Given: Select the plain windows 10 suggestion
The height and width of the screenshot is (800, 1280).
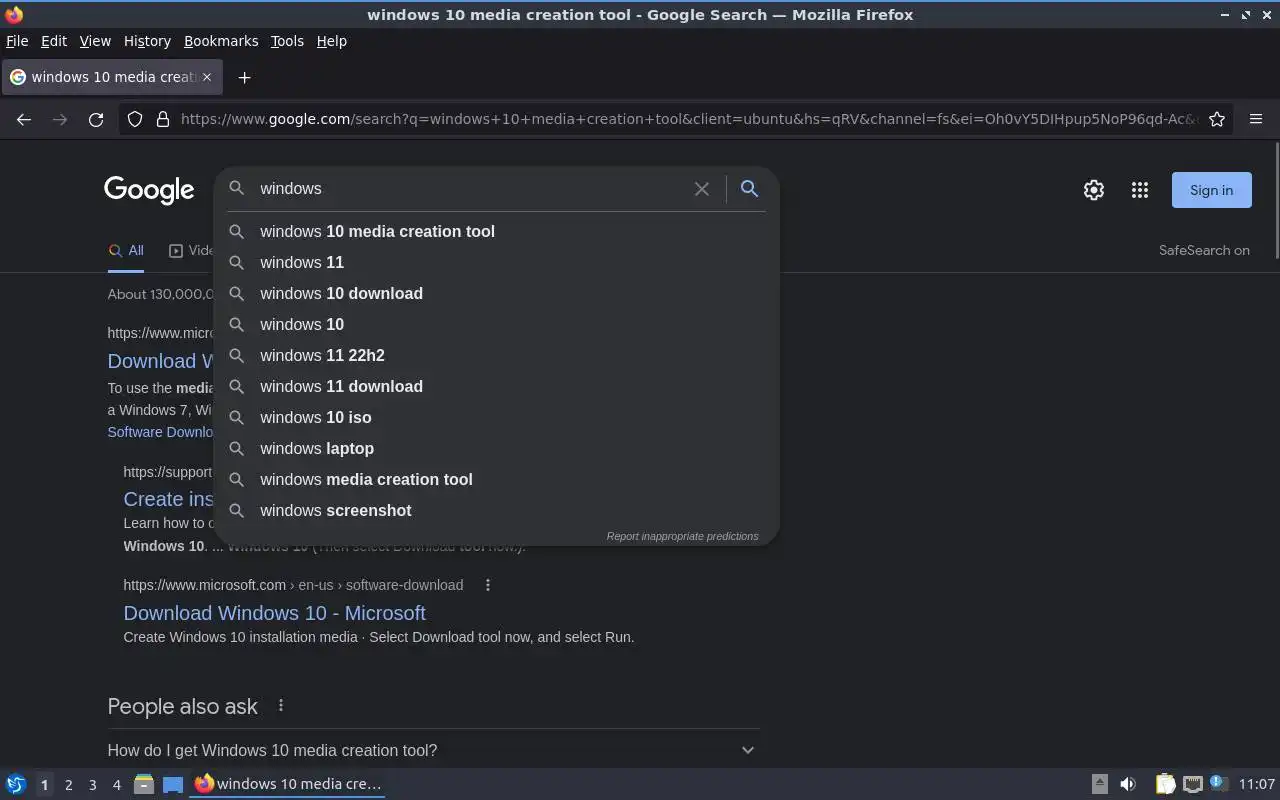Looking at the screenshot, I should point(497,324).
